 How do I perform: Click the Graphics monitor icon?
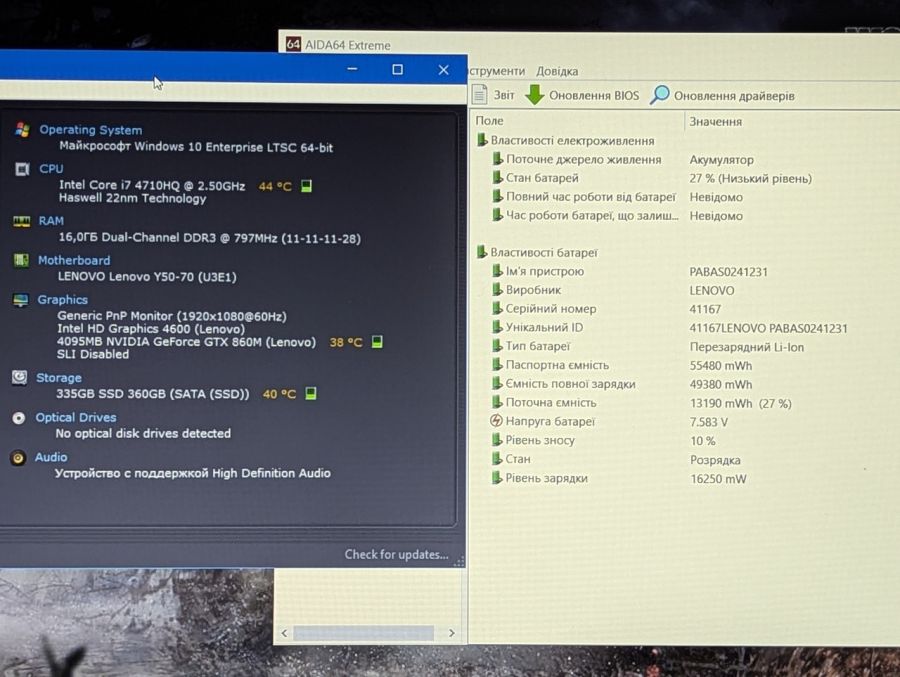click(20, 300)
